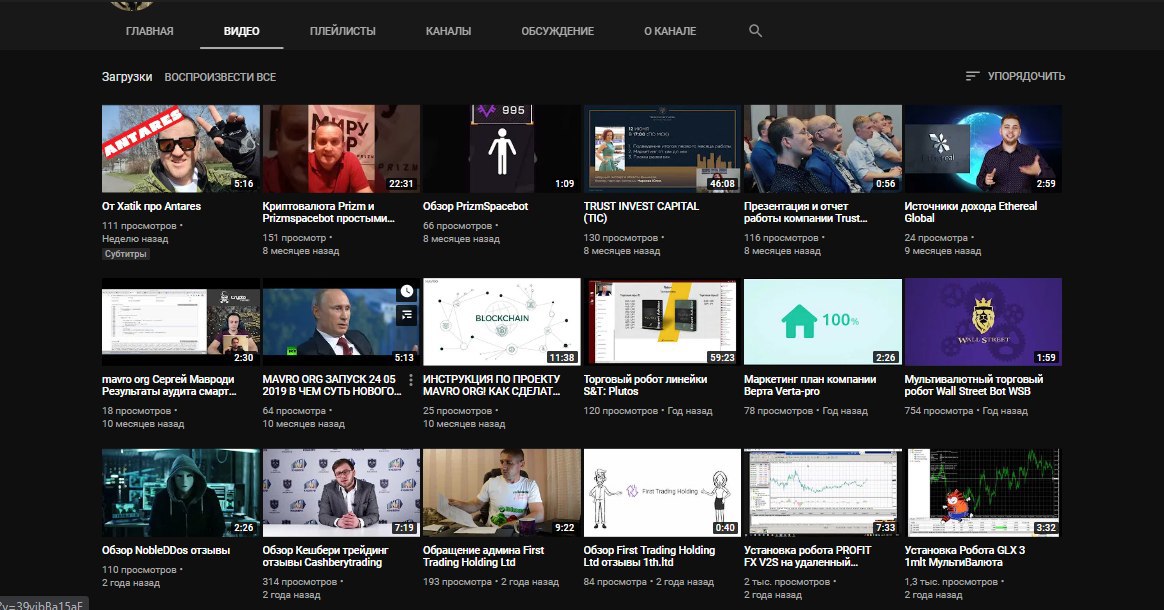1164x610 pixels.
Task: Open channel search magnifier icon
Action: [755, 31]
